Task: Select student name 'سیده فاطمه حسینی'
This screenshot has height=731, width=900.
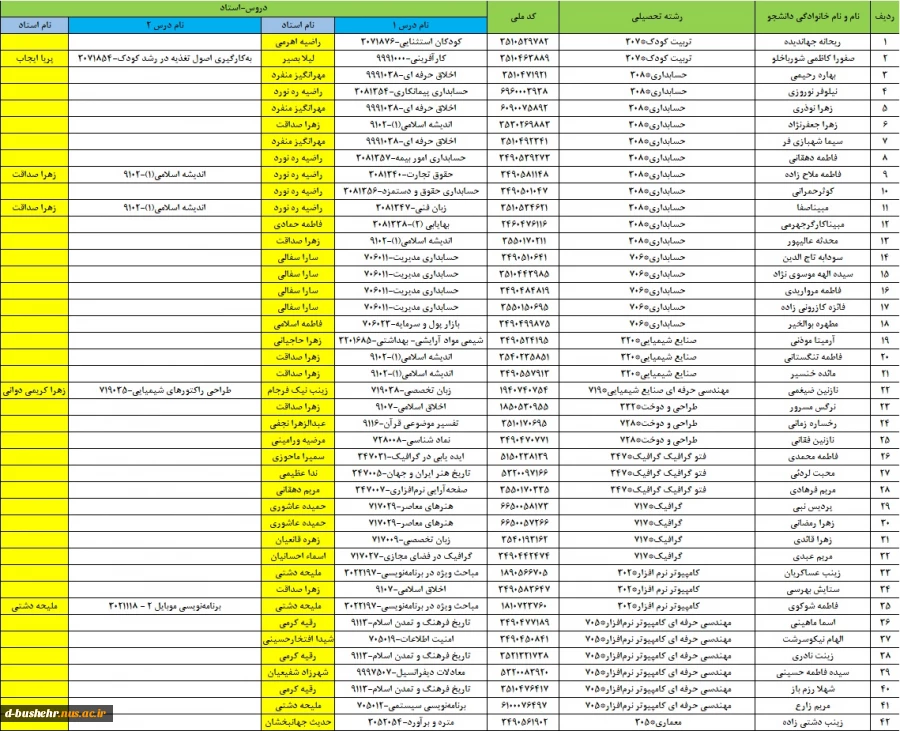Action: pyautogui.click(x=813, y=672)
